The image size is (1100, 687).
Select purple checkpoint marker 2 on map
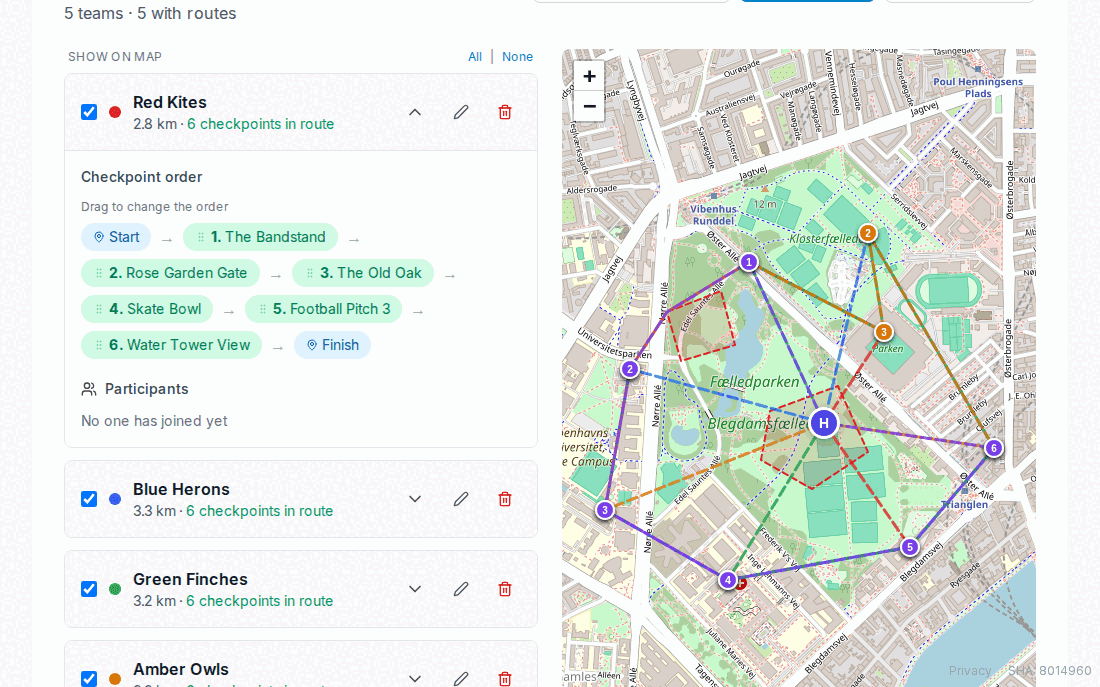[630, 369]
